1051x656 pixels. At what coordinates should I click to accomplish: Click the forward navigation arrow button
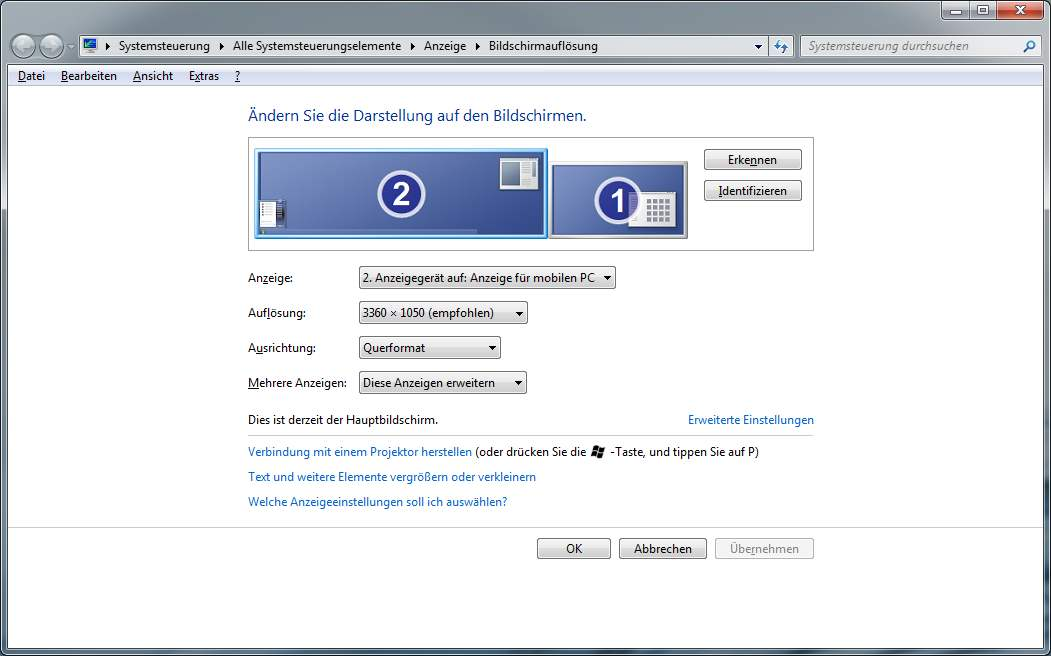point(51,46)
